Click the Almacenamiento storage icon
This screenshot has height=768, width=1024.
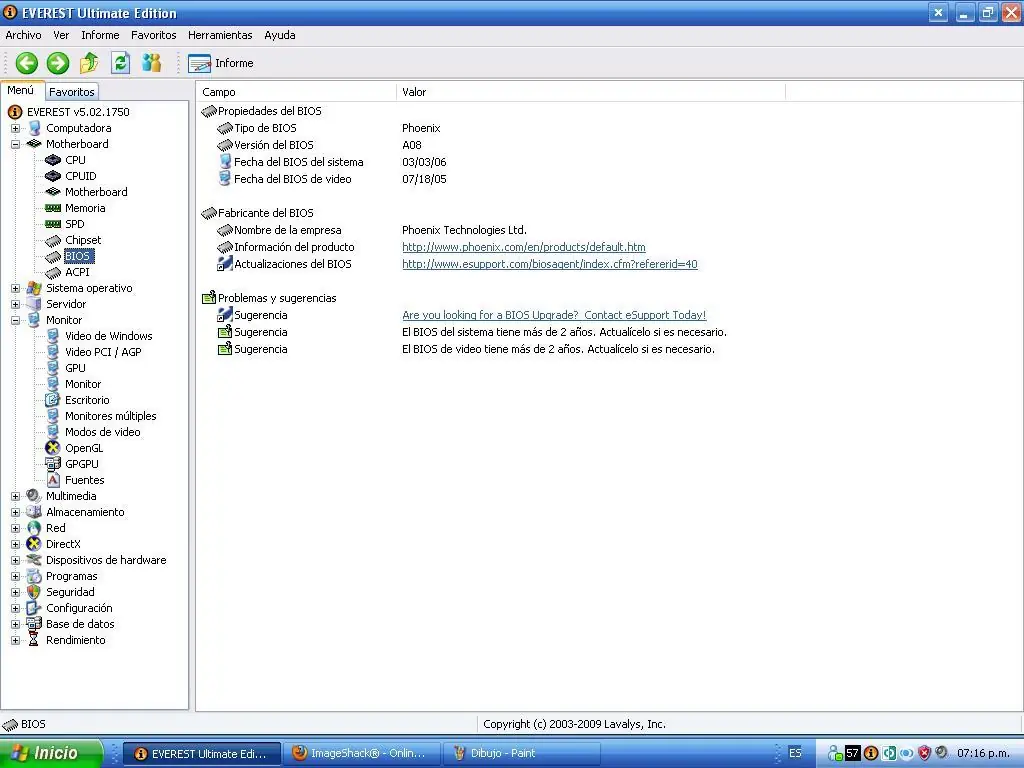coord(34,512)
